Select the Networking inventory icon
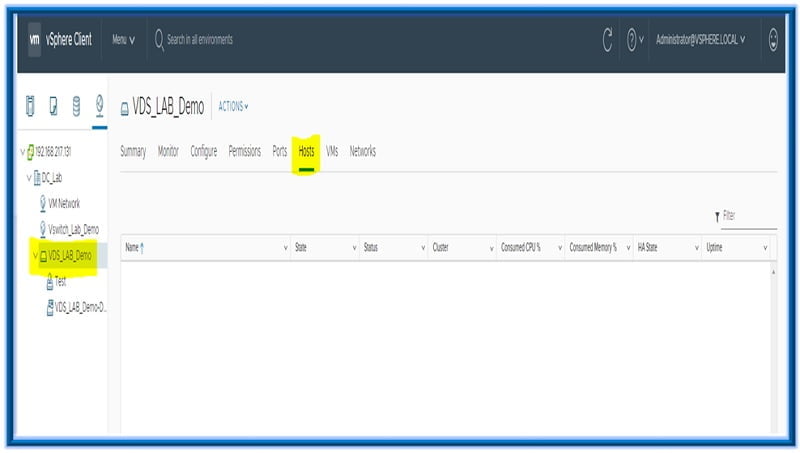This screenshot has width=800, height=453. [99, 106]
